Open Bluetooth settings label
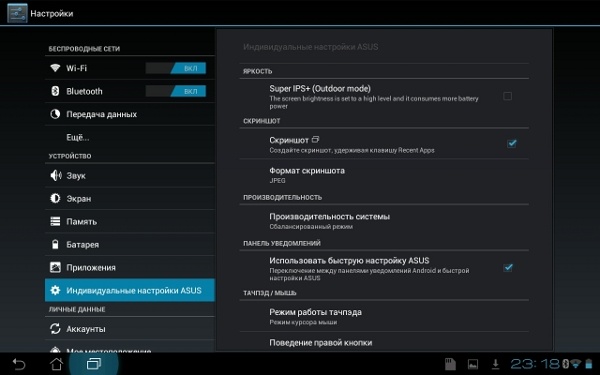The image size is (600, 375). click(84, 91)
